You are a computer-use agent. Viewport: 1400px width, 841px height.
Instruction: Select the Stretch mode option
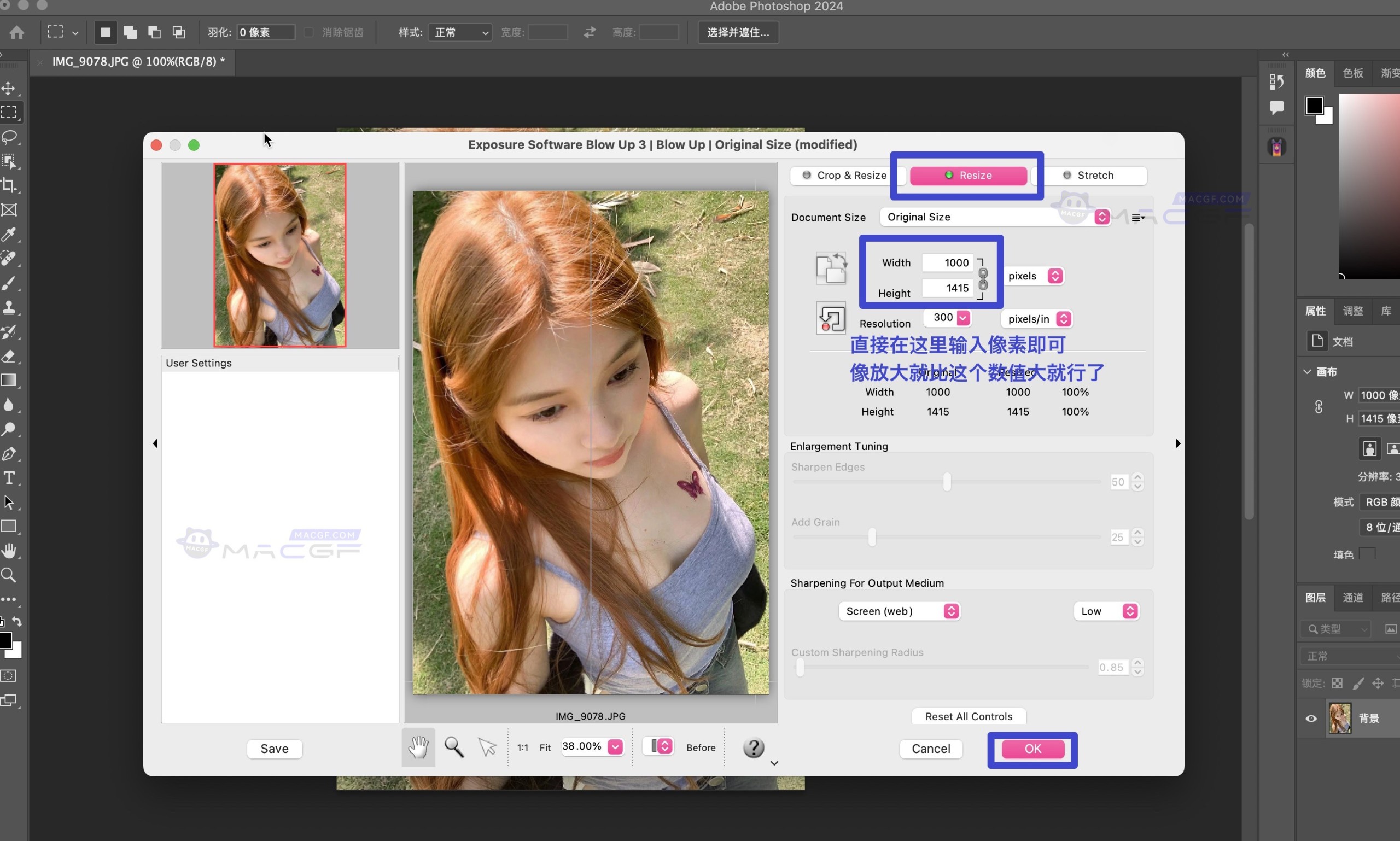(x=1088, y=175)
